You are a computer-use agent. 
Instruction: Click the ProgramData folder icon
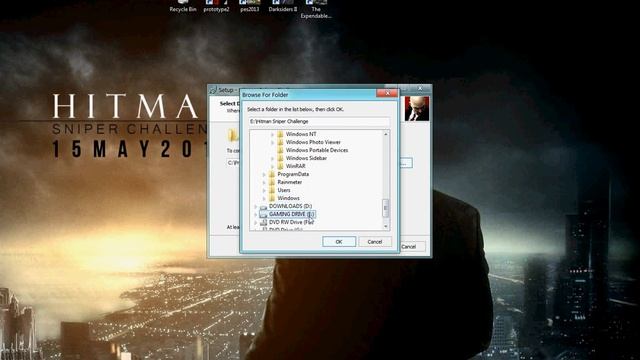[x=272, y=174]
